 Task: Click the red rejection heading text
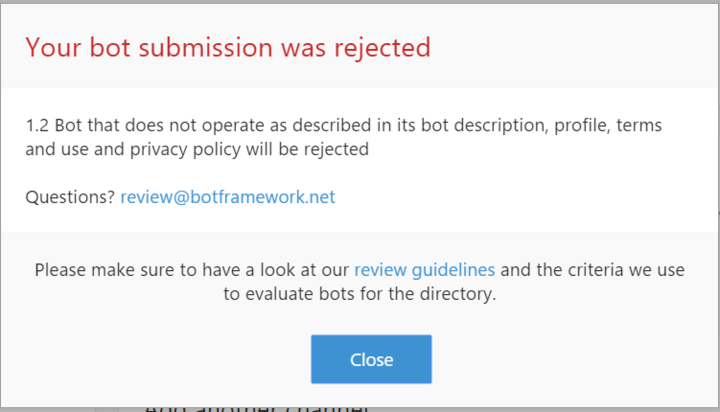227,46
